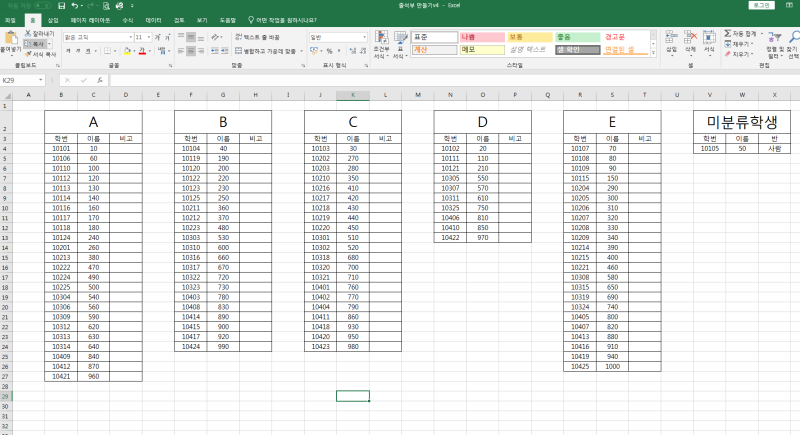Open the 파일 (File) tab

point(10,20)
